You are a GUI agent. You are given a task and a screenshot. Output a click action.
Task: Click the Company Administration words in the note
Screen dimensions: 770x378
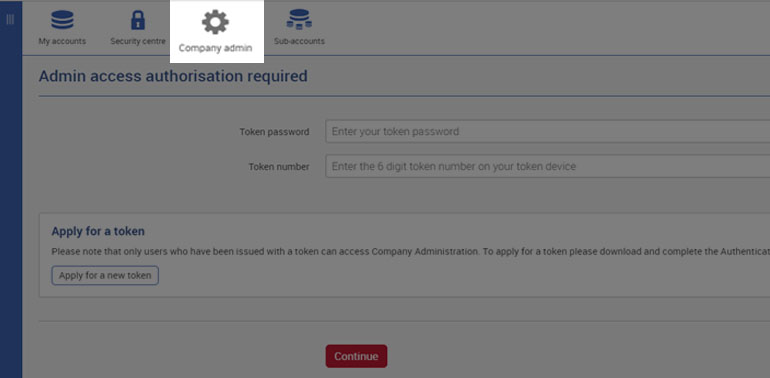424,252
